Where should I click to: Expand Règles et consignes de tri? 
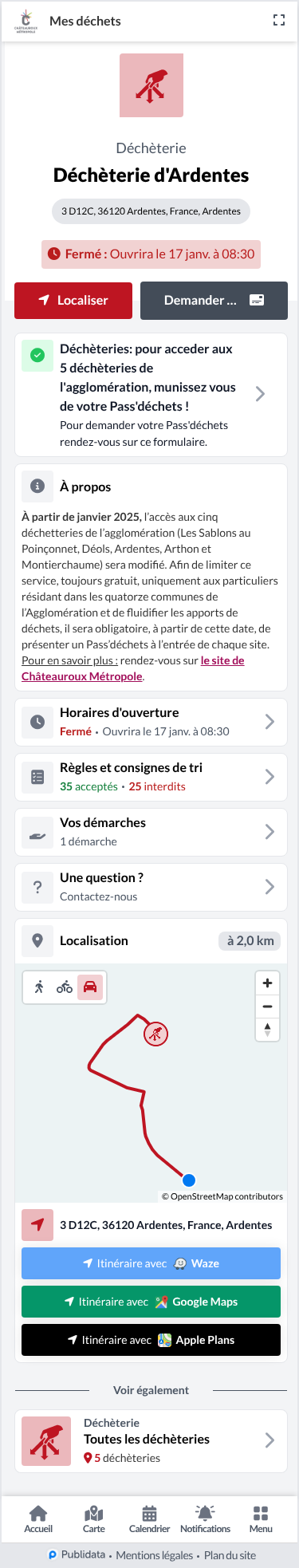pos(151,777)
